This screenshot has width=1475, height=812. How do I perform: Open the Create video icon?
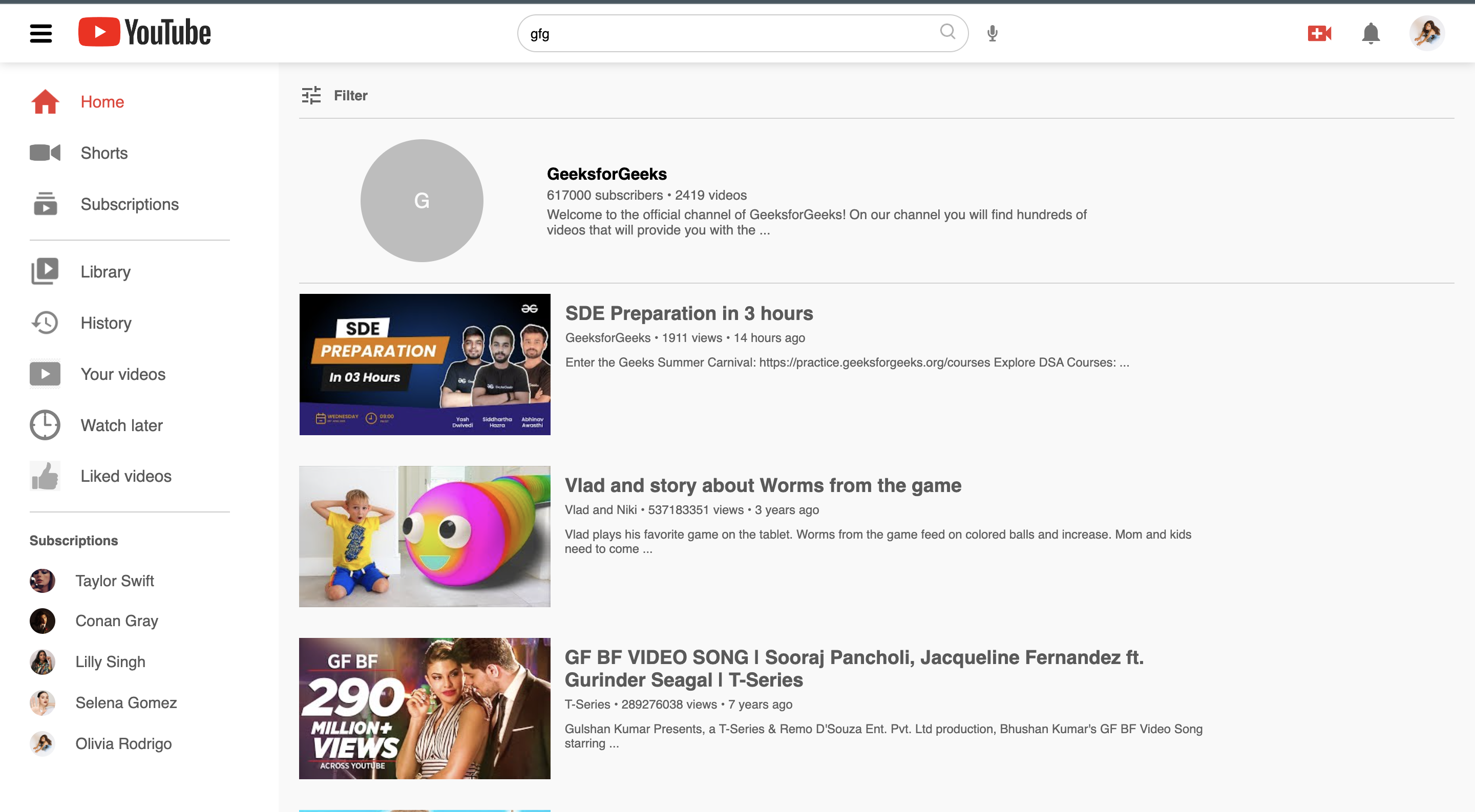coord(1319,33)
